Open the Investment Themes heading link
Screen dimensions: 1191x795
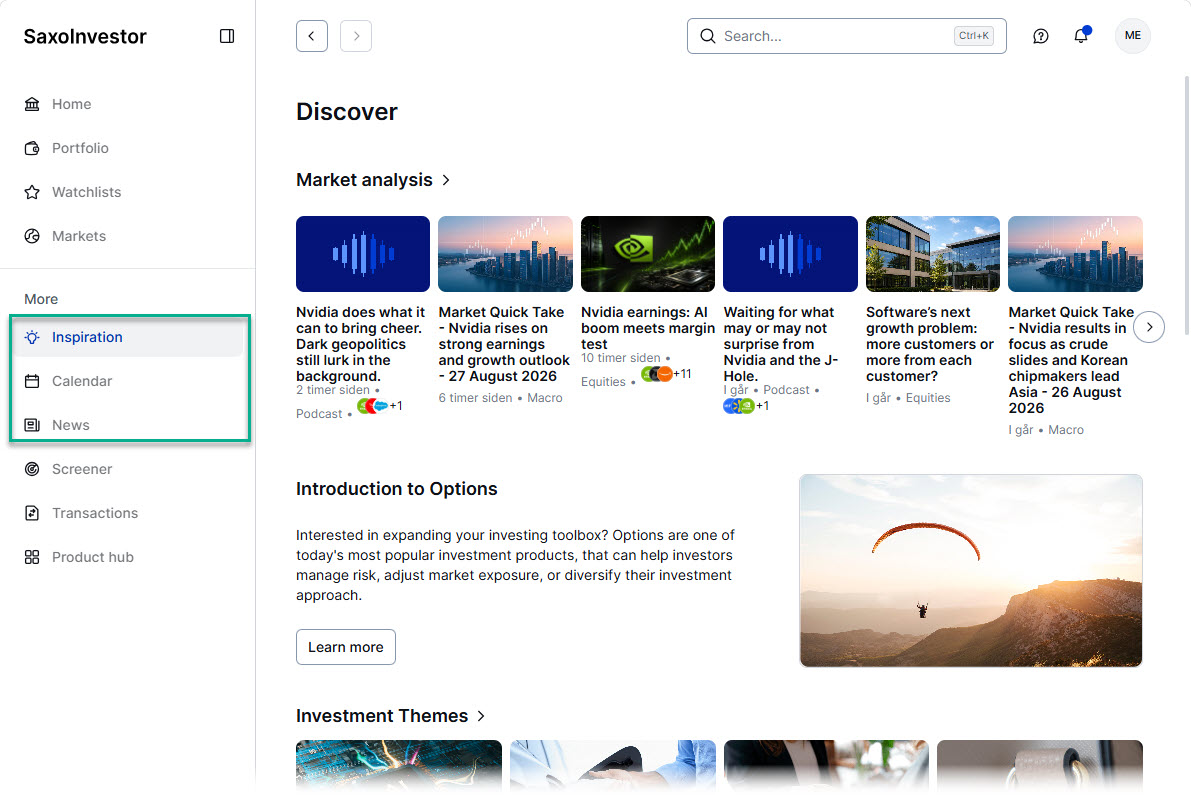pyautogui.click(x=381, y=716)
